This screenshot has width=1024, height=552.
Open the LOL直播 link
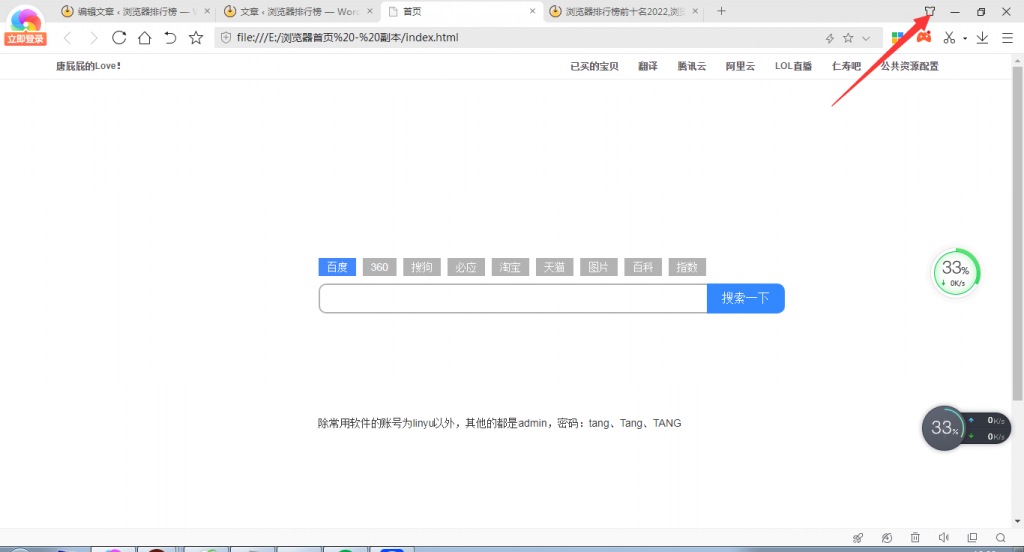pos(793,66)
